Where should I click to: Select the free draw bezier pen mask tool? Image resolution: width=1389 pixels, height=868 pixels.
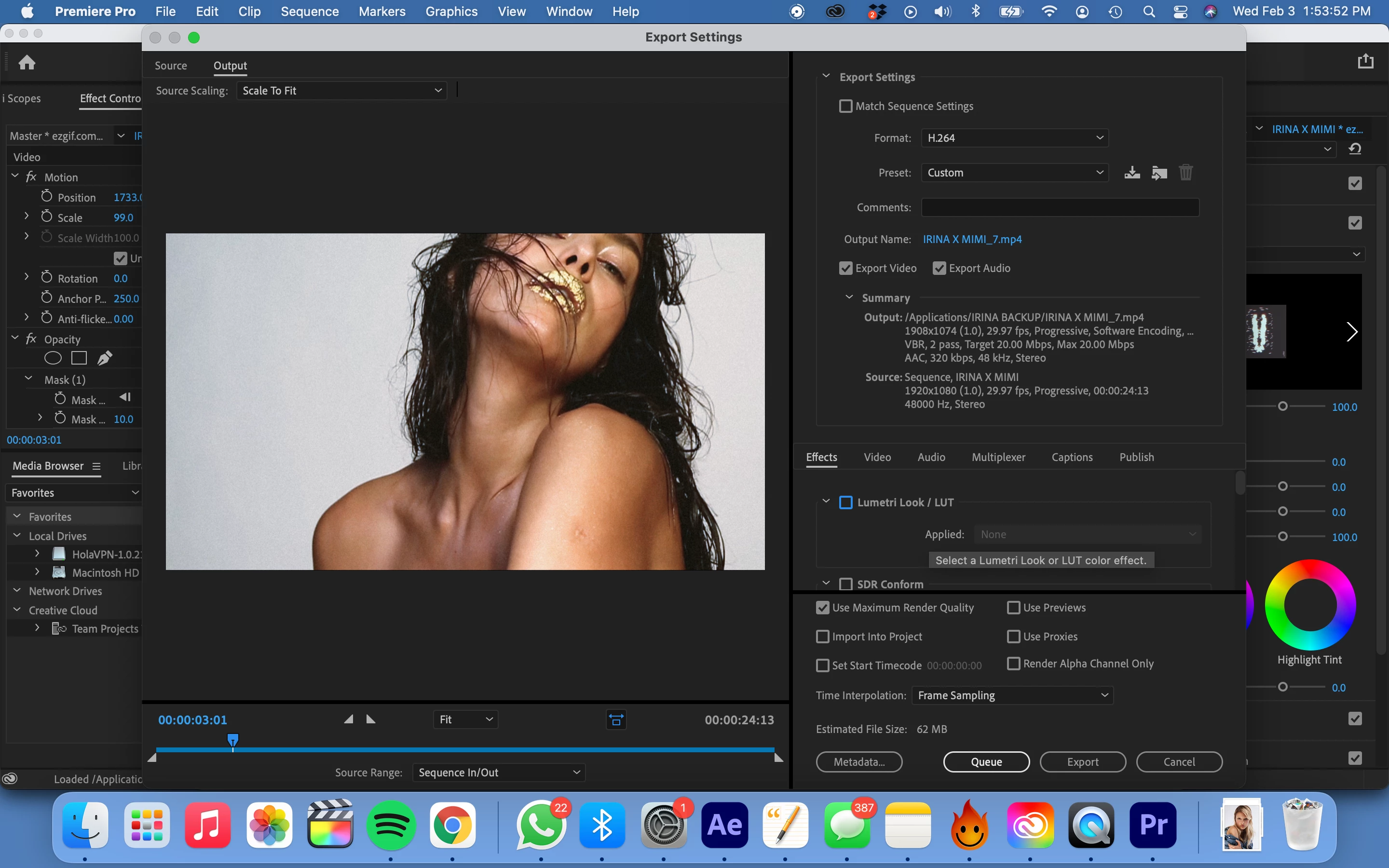pyautogui.click(x=105, y=358)
